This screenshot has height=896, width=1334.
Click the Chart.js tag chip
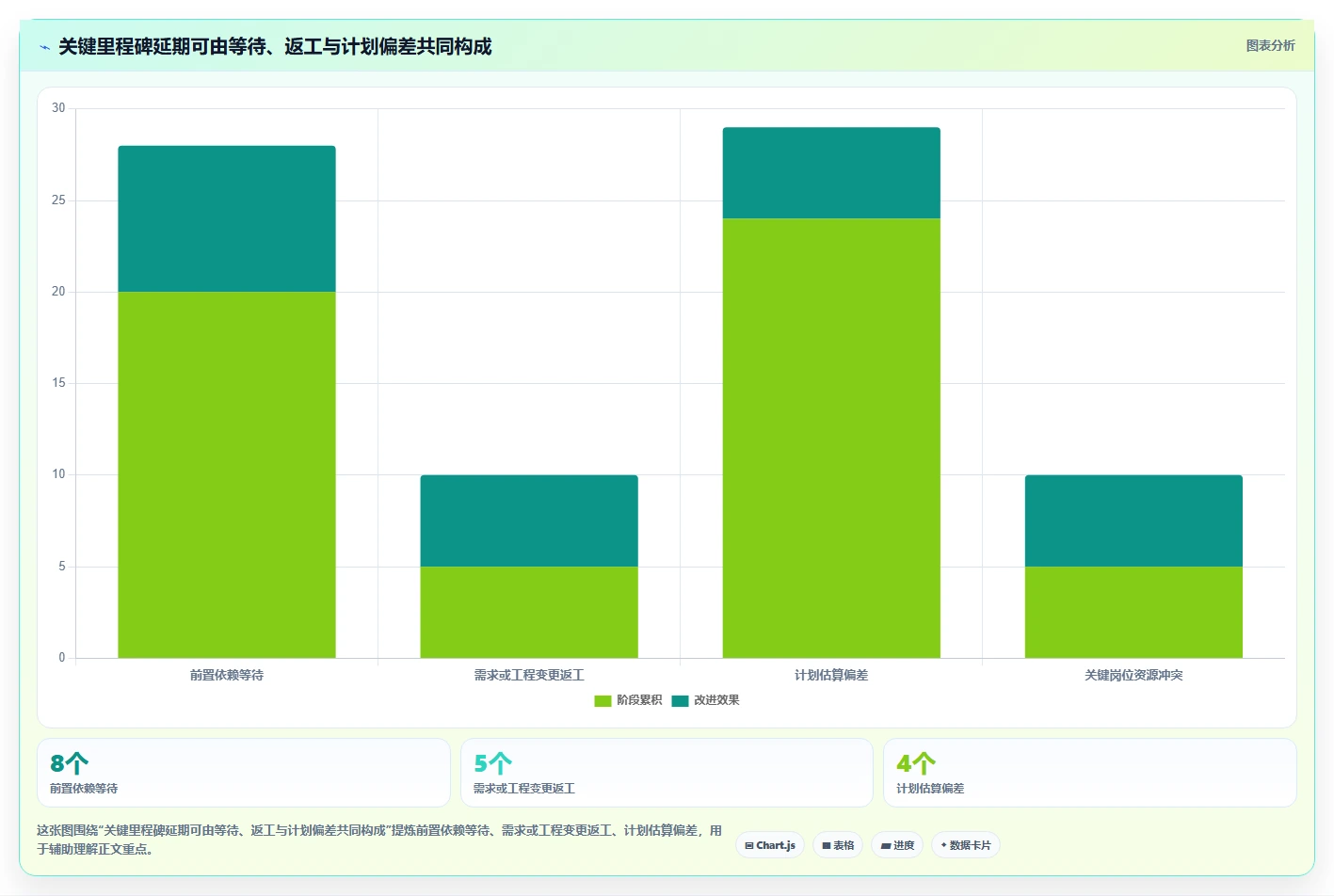click(x=770, y=845)
